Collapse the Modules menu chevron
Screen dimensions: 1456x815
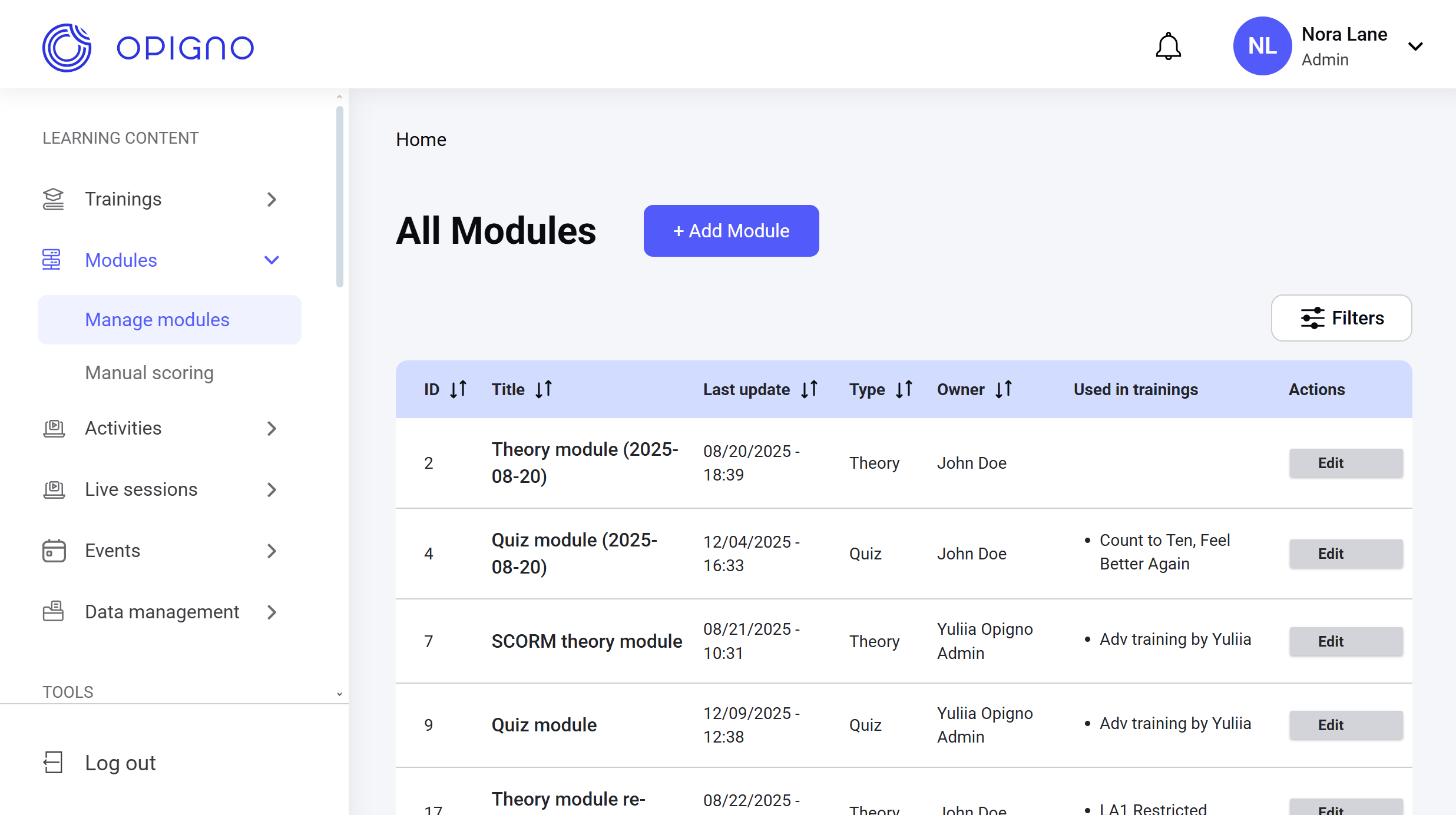(272, 260)
